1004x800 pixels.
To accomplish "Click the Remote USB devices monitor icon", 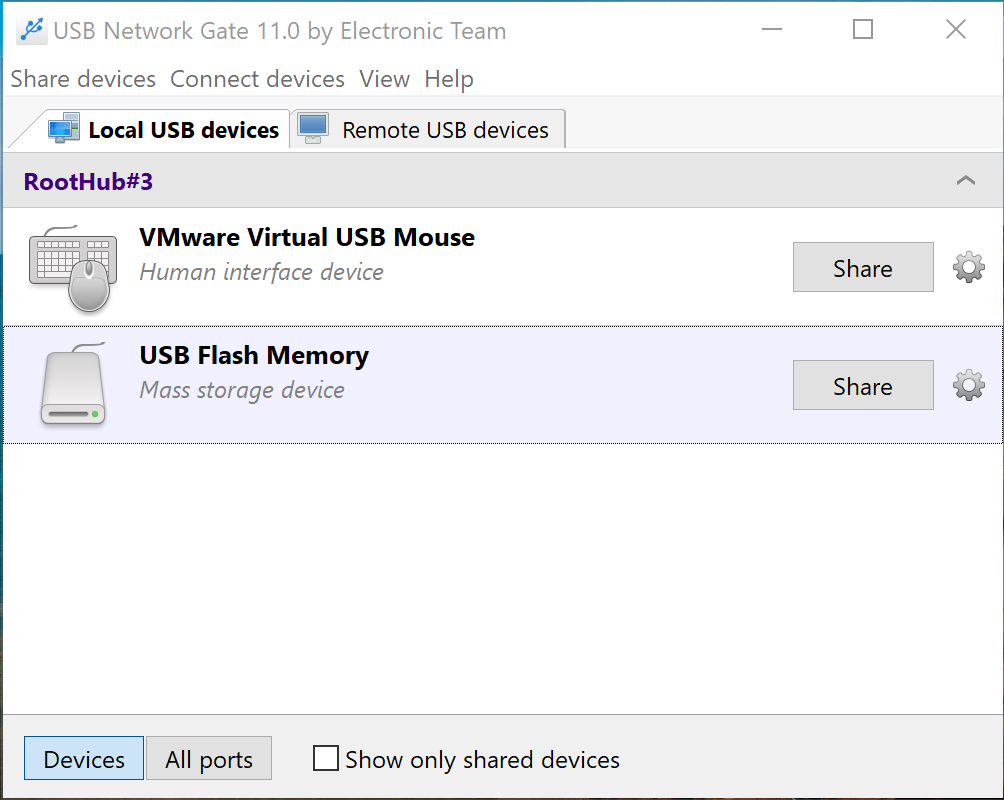I will coord(313,129).
